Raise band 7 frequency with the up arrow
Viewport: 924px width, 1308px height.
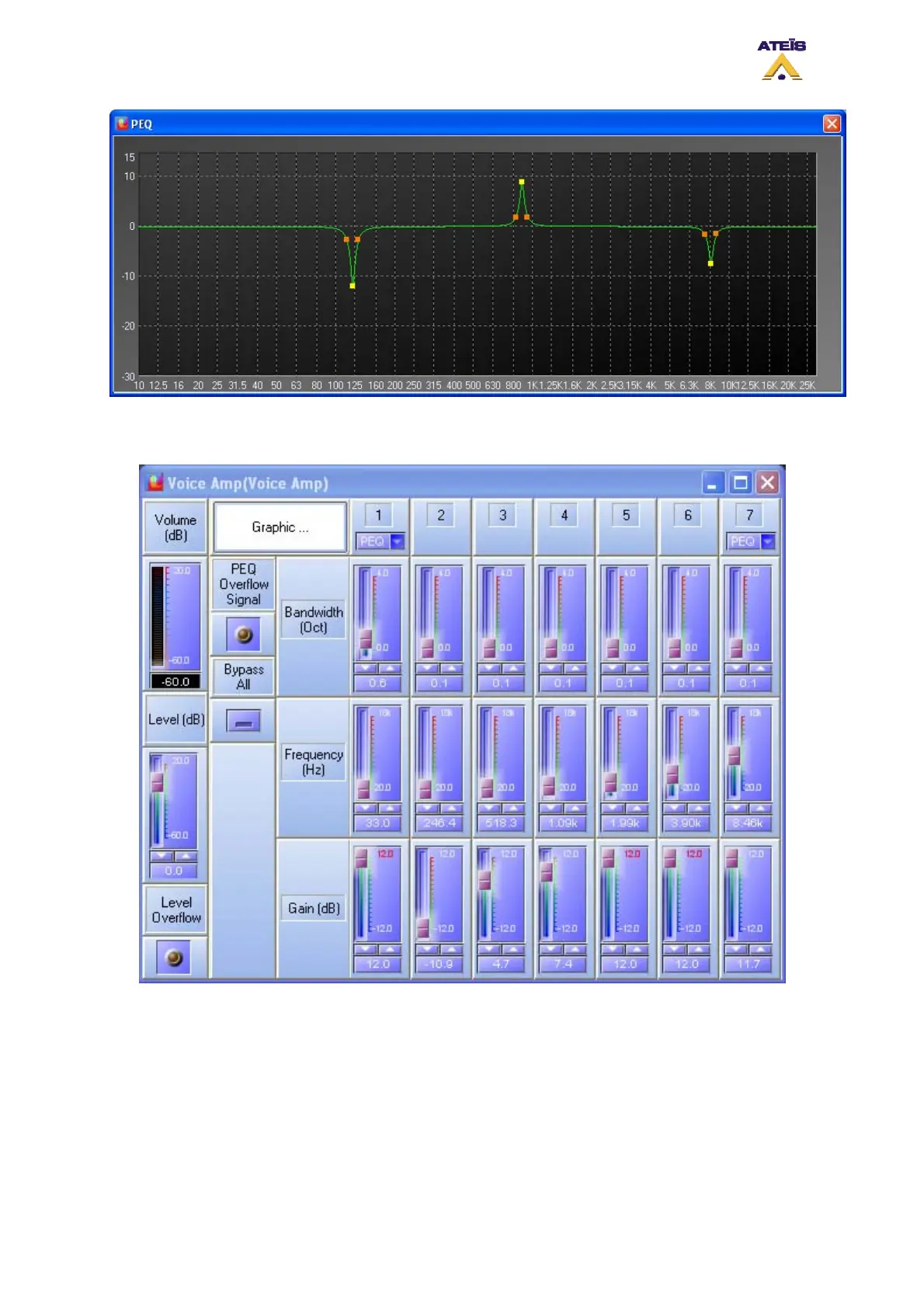point(759,809)
